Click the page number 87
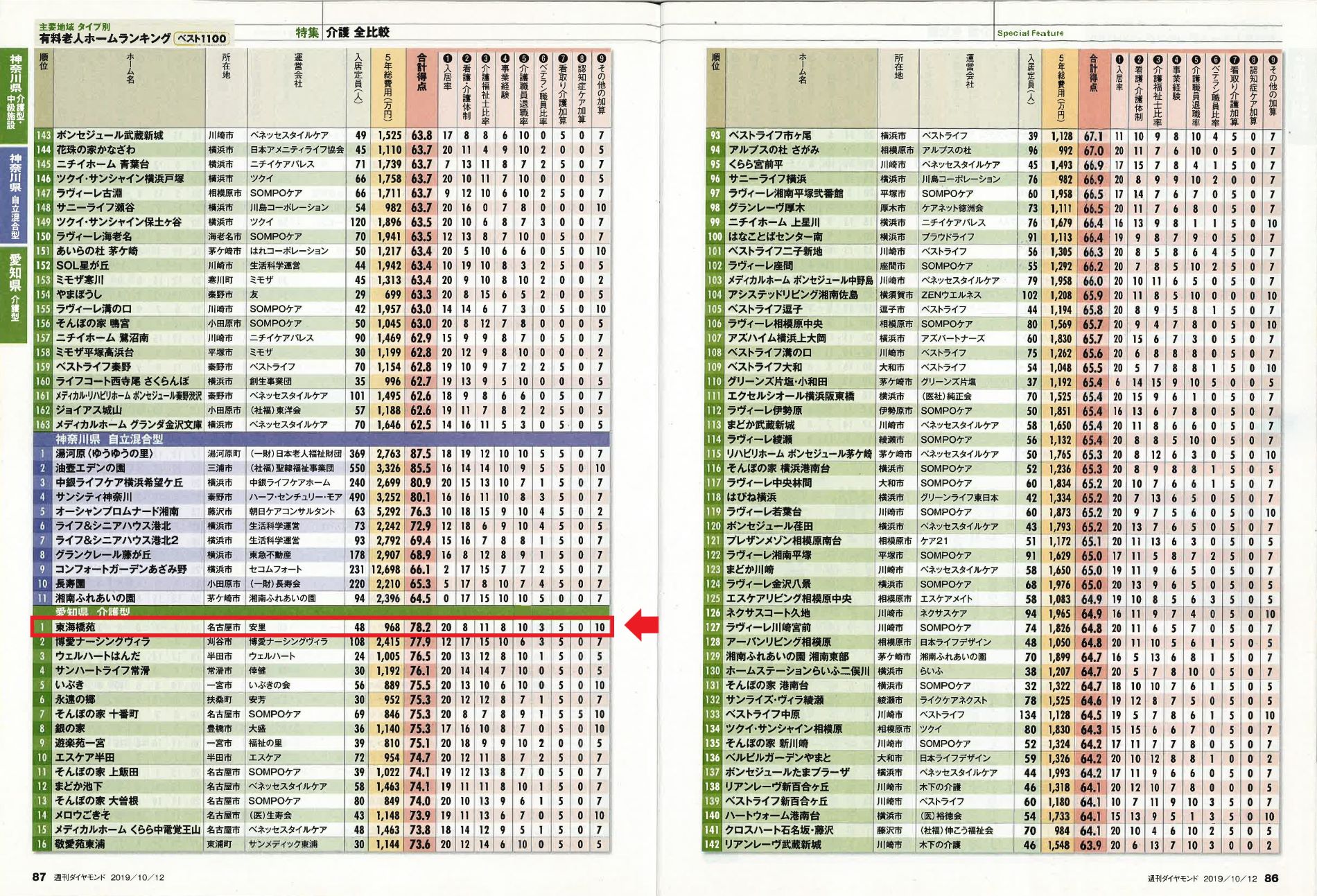1317x896 pixels. click(x=40, y=877)
